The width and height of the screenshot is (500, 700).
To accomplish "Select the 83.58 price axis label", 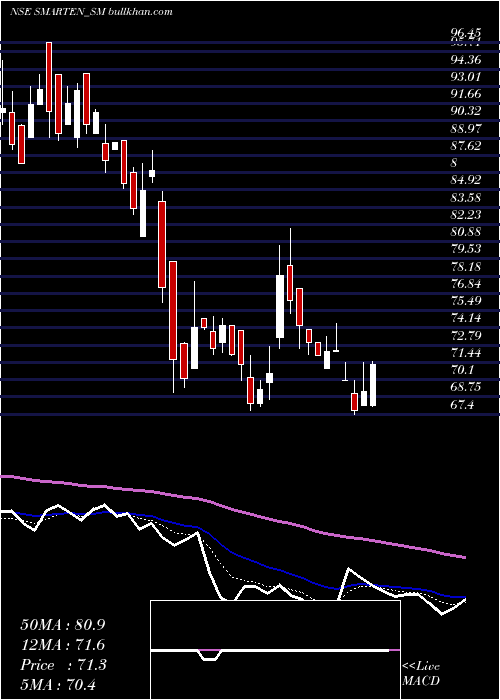I will [466, 197].
